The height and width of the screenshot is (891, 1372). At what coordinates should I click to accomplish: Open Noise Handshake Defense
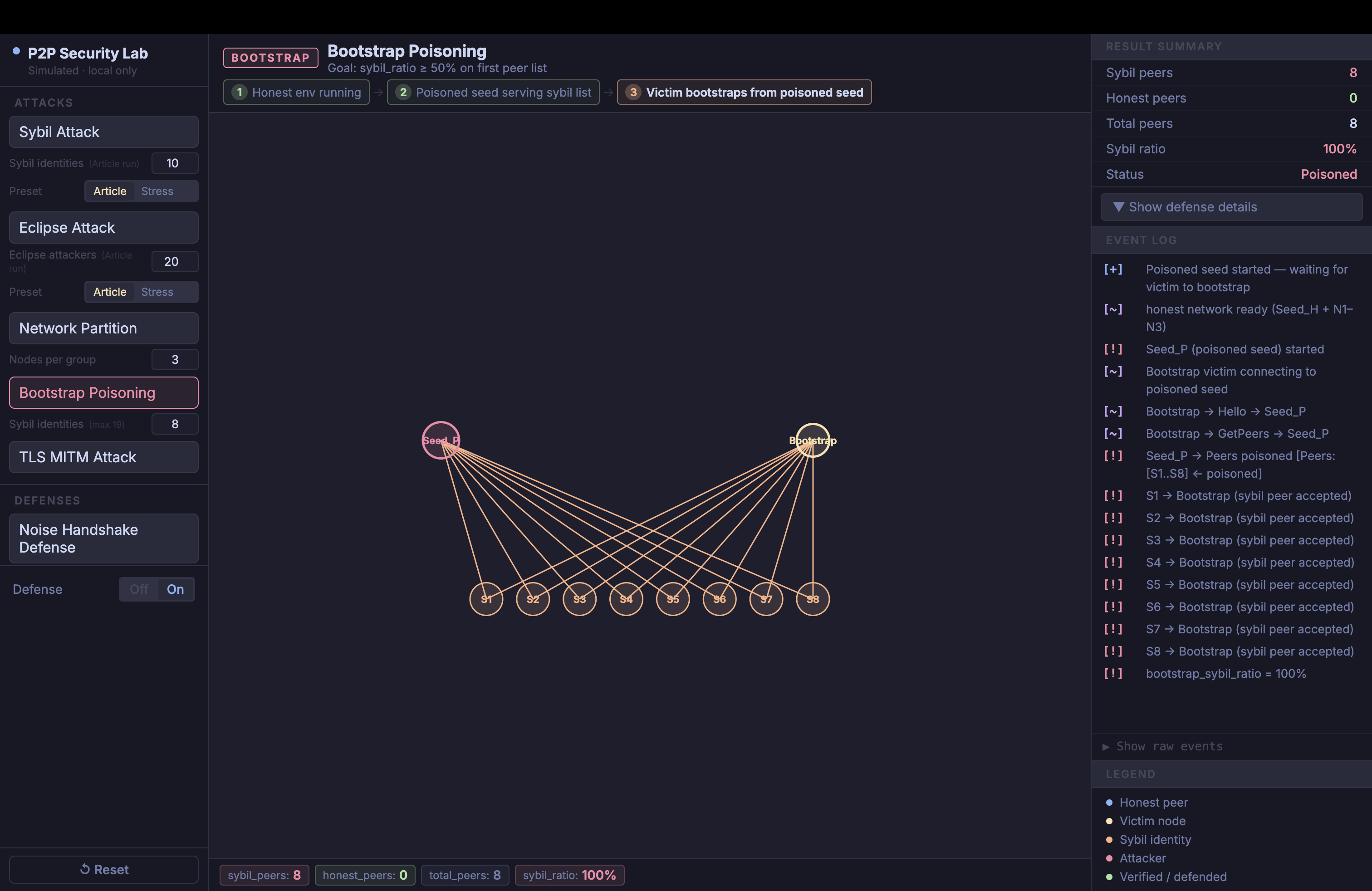coord(104,539)
